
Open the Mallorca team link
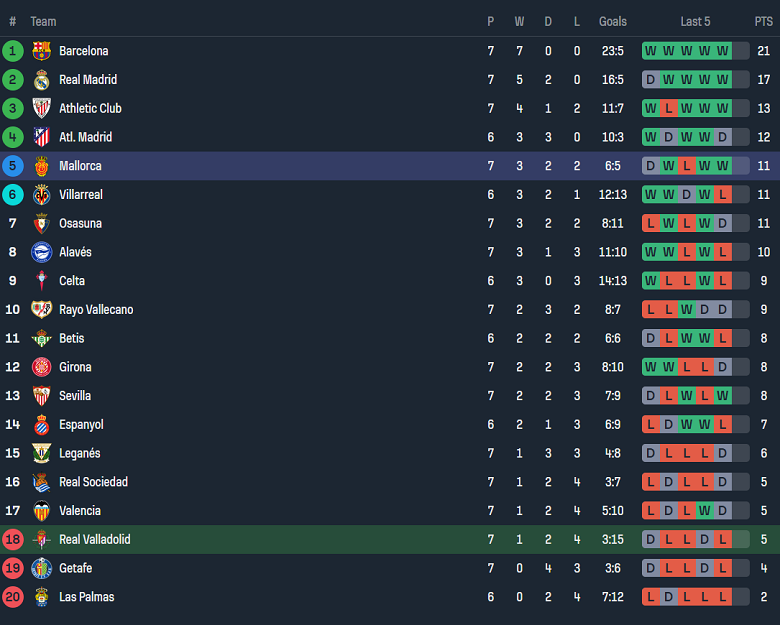tap(80, 166)
